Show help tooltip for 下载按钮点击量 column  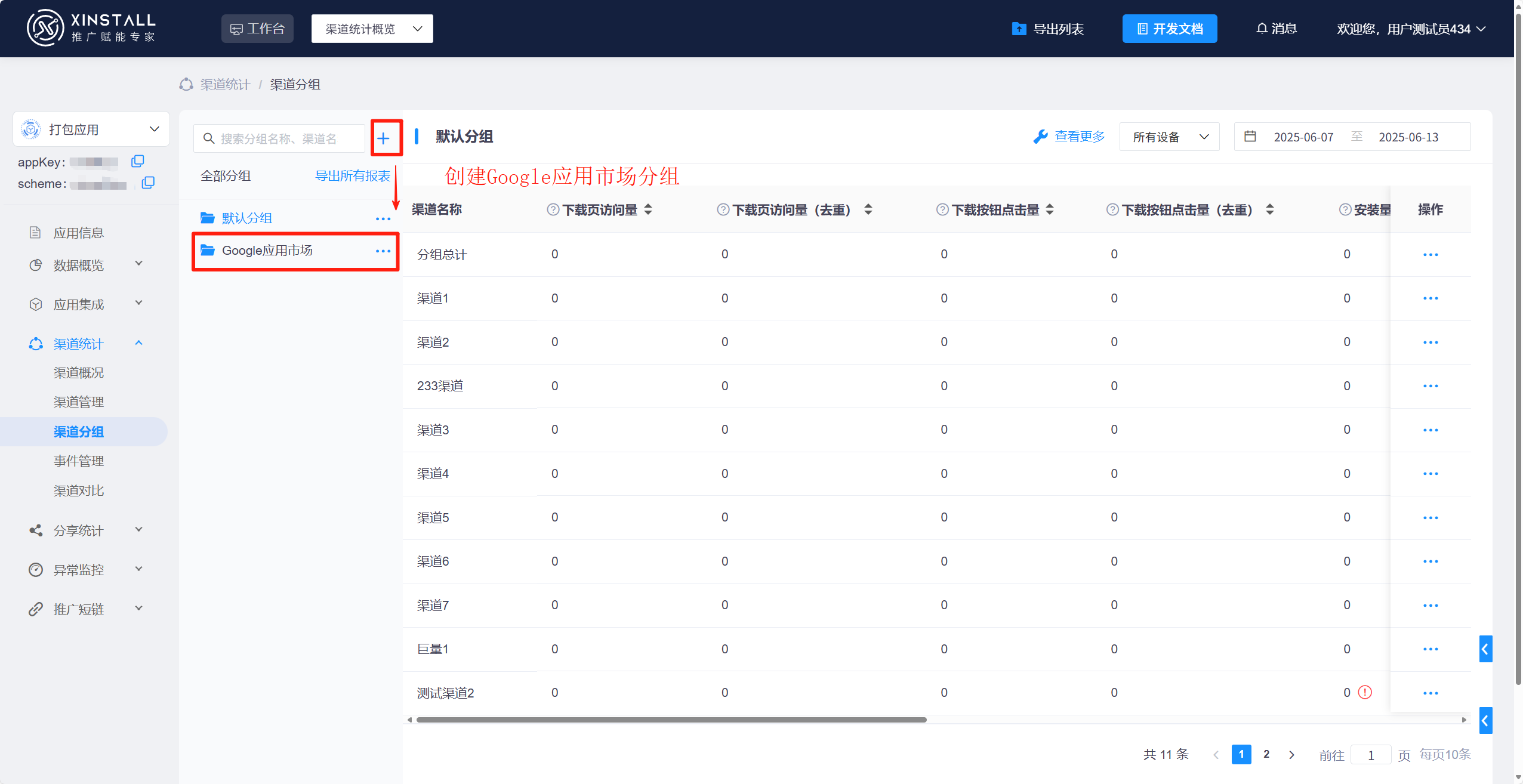coord(942,209)
